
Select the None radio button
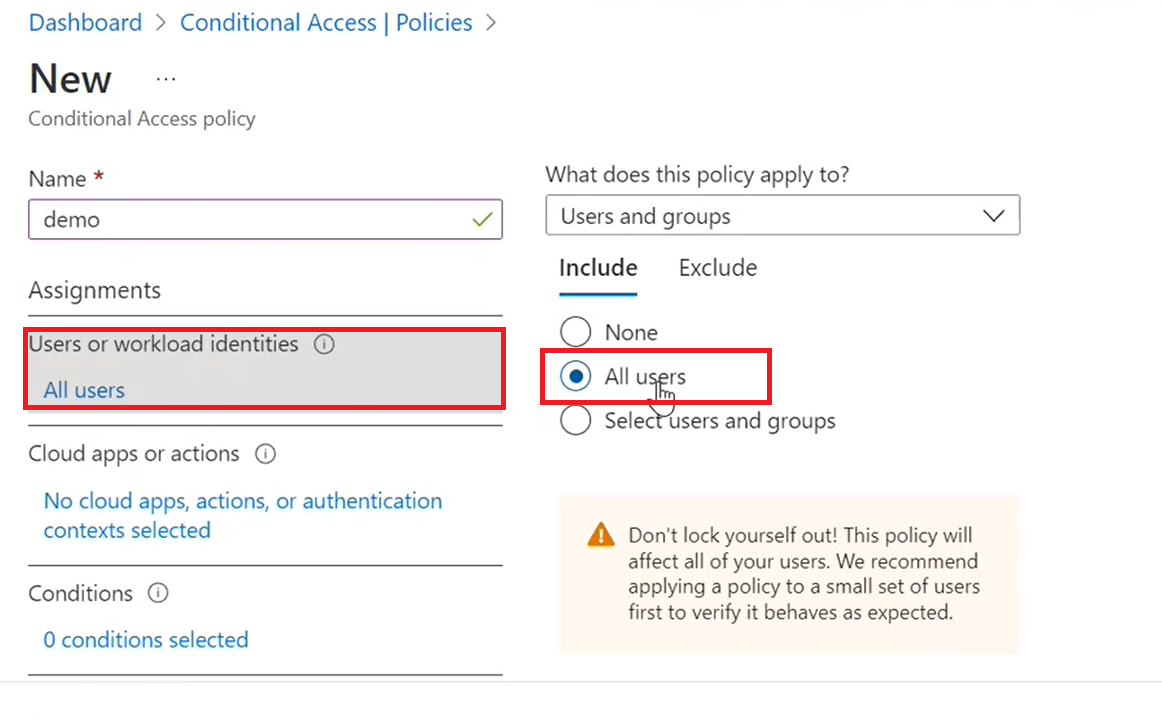(575, 331)
